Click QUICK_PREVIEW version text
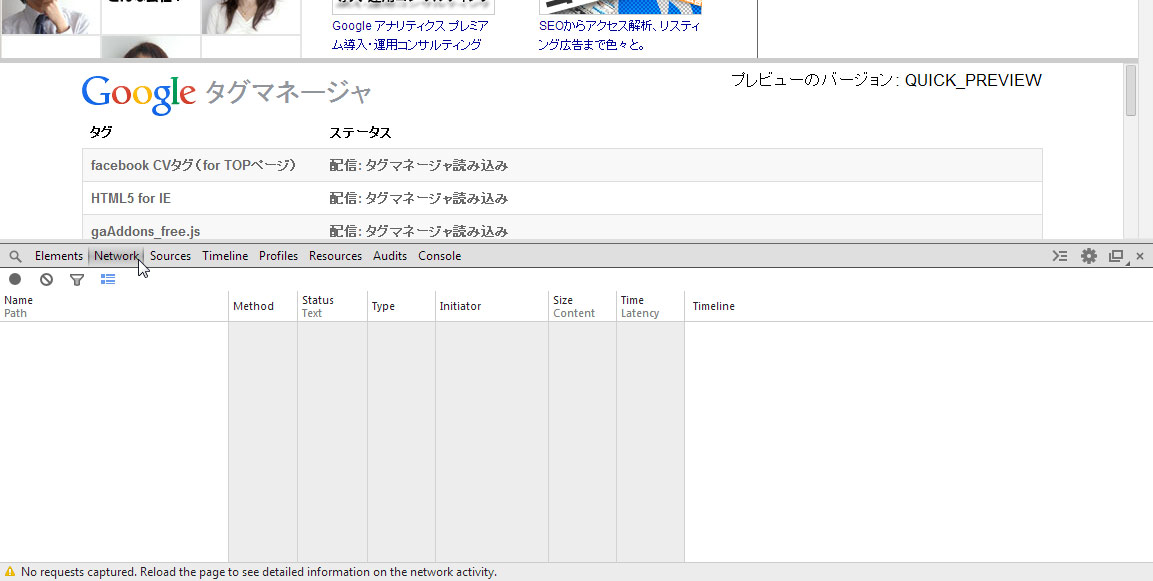1153x581 pixels. coord(973,80)
